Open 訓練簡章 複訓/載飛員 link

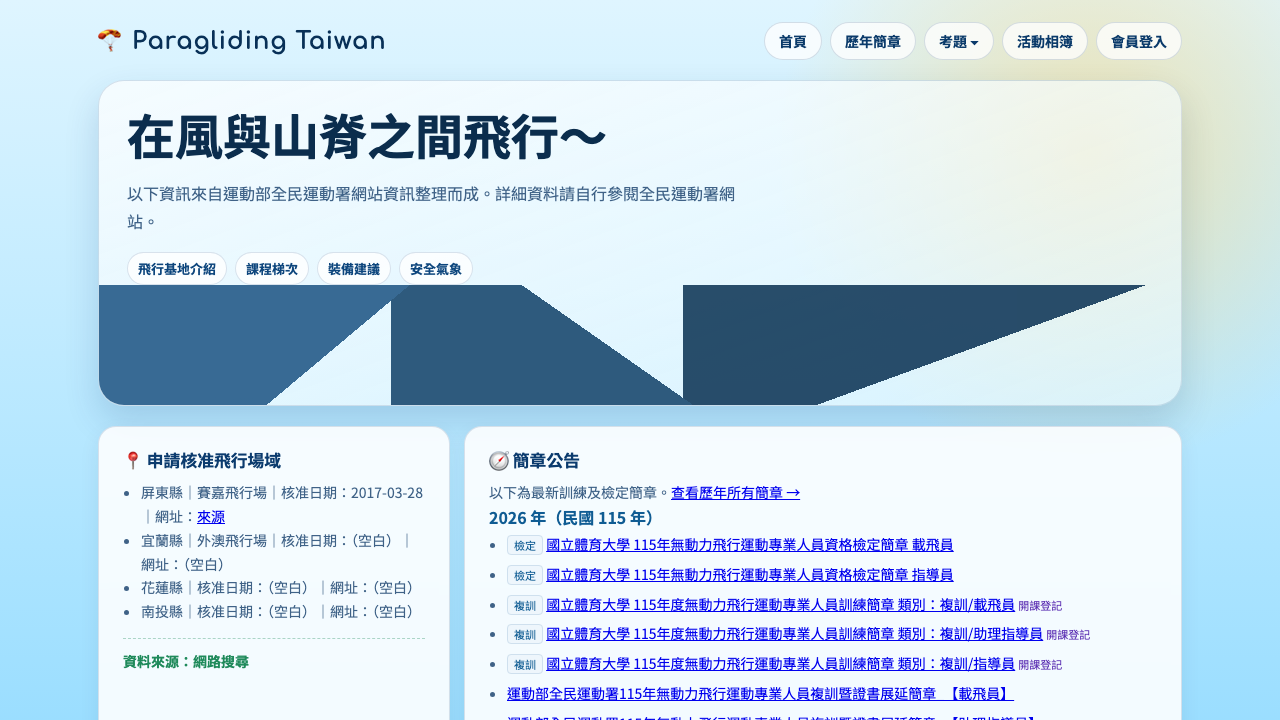click(780, 605)
